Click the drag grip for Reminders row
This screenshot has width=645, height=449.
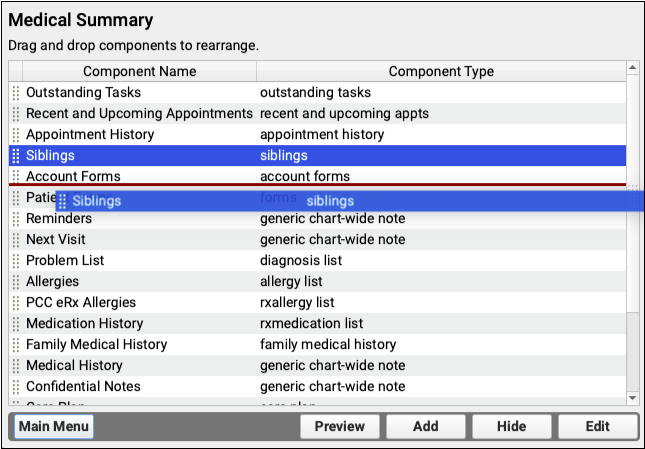coord(15,218)
